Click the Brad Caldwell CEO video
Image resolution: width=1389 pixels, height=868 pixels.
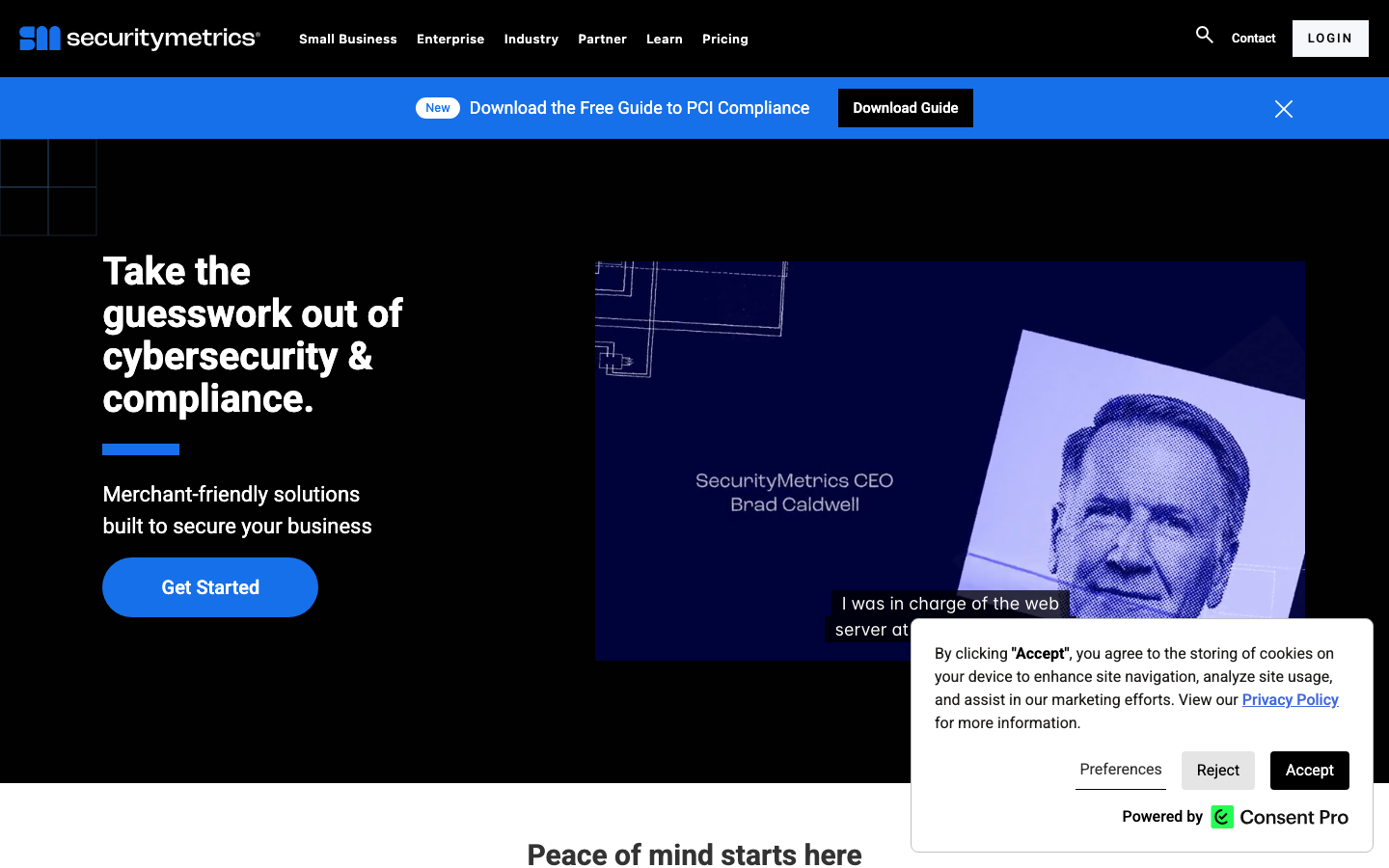click(950, 461)
